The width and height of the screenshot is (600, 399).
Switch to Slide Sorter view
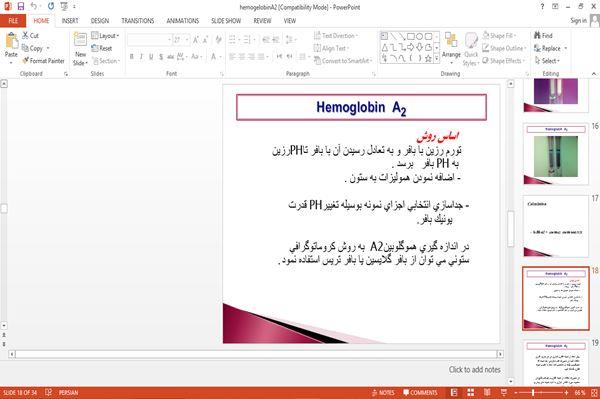pos(471,392)
